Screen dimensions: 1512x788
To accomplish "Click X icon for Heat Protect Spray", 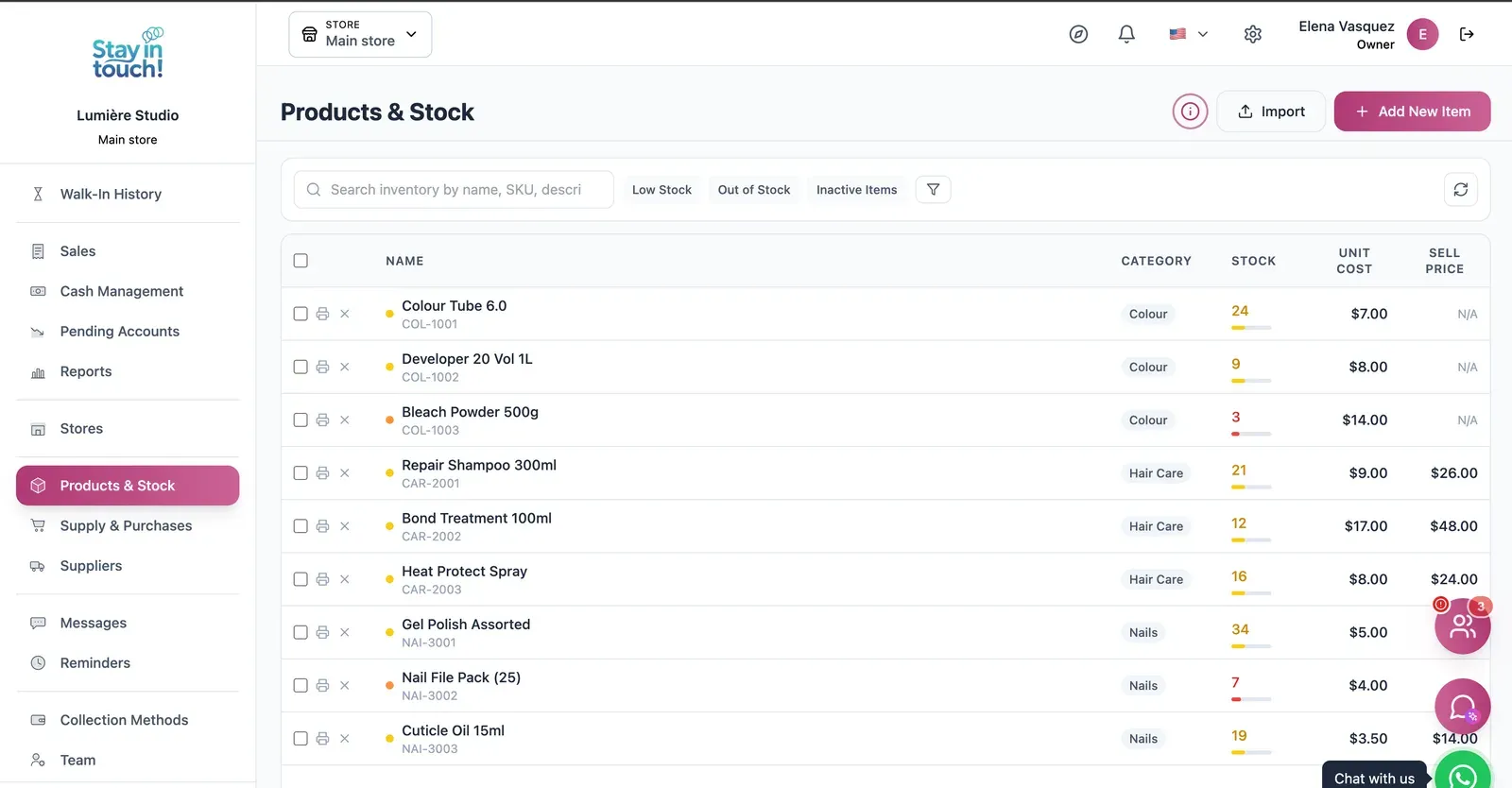I will (x=345, y=579).
